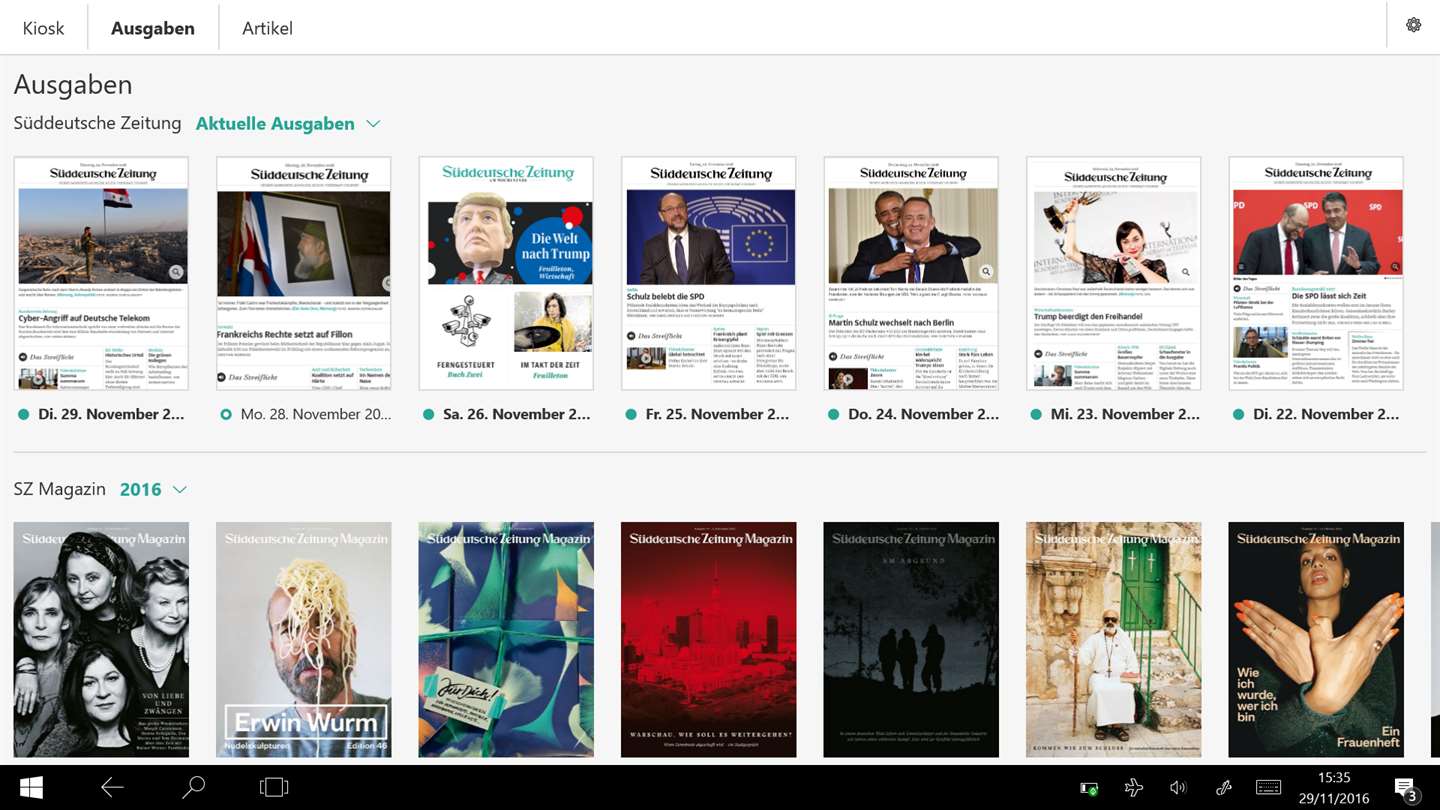The width and height of the screenshot is (1440, 810).
Task: Open Task View from the taskbar
Action: coord(274,788)
